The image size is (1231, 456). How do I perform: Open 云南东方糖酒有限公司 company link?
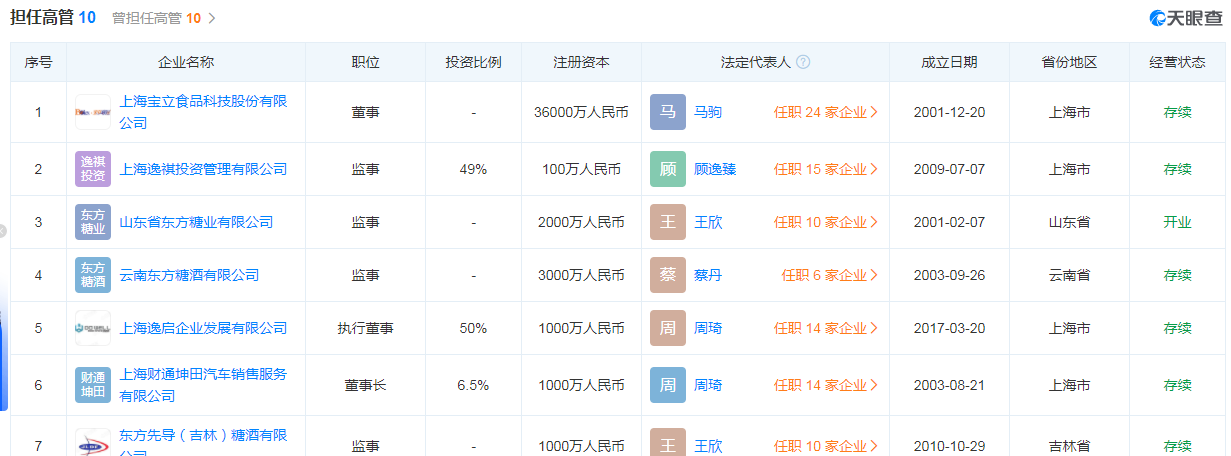tap(189, 275)
